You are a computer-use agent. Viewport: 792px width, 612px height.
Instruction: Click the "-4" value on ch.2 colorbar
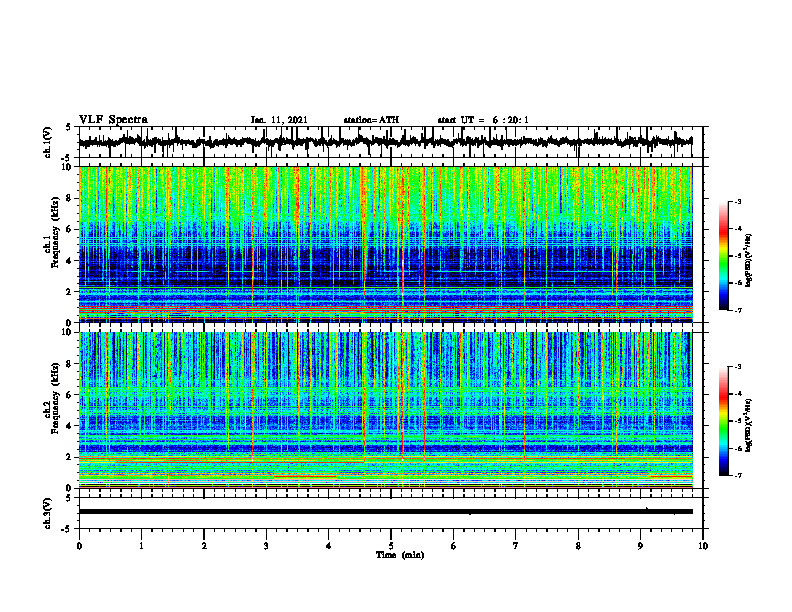[x=738, y=394]
